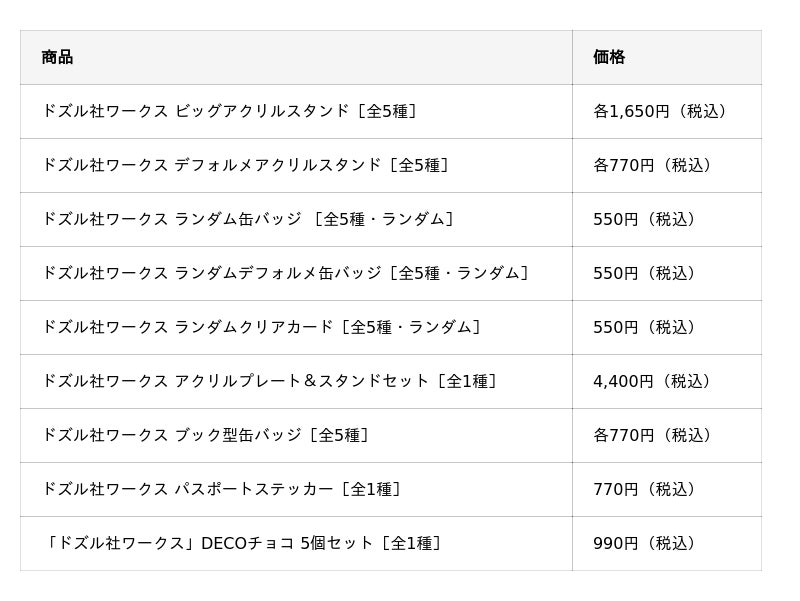Select the ブック型缶バッジ product name cell
Viewport: 800px width, 601px height.
[205, 435]
